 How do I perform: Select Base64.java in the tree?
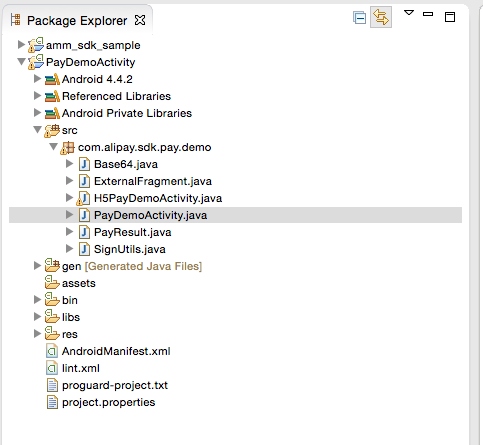click(126, 164)
